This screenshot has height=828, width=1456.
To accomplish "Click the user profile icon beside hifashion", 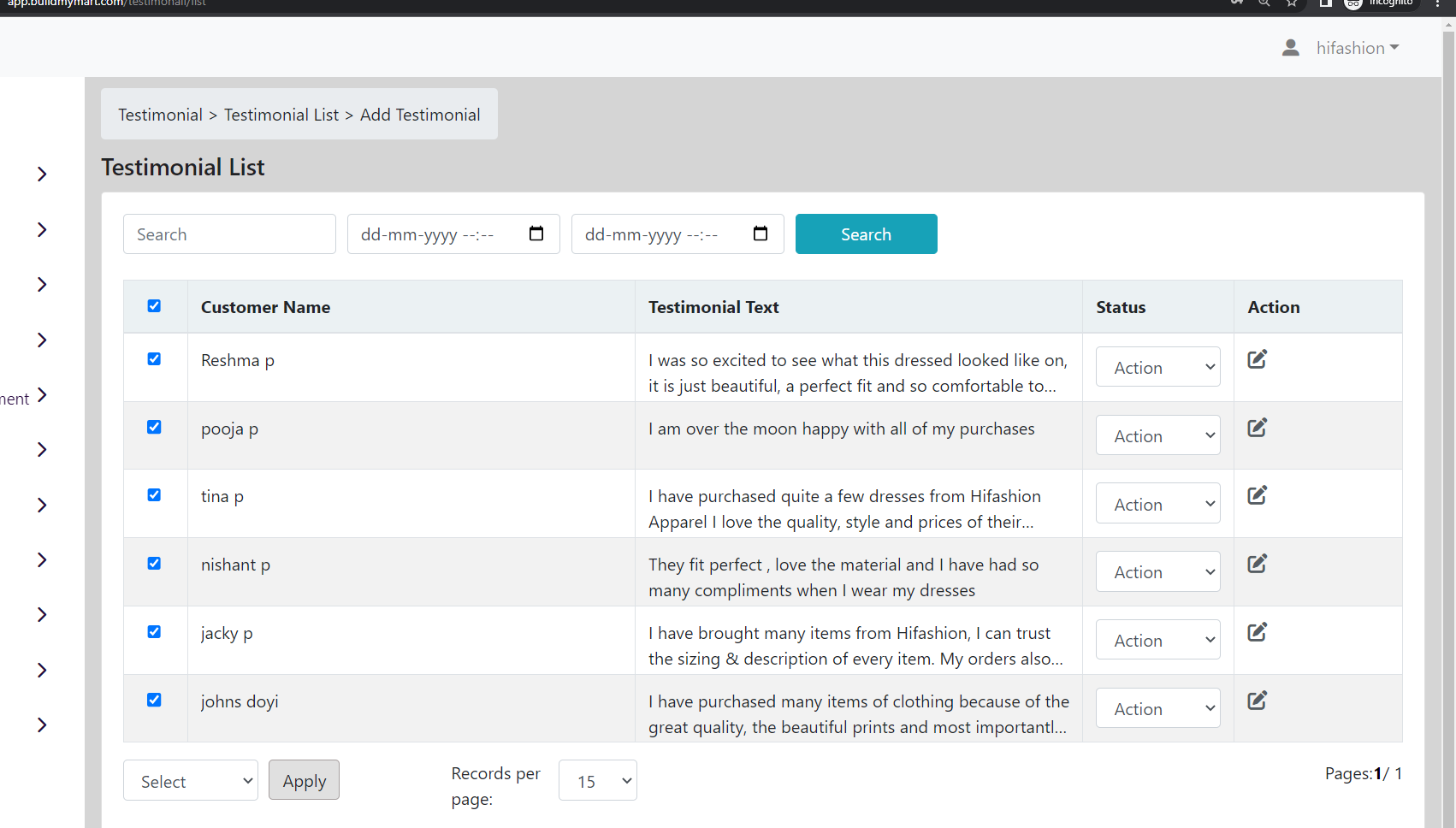I will 1291,48.
